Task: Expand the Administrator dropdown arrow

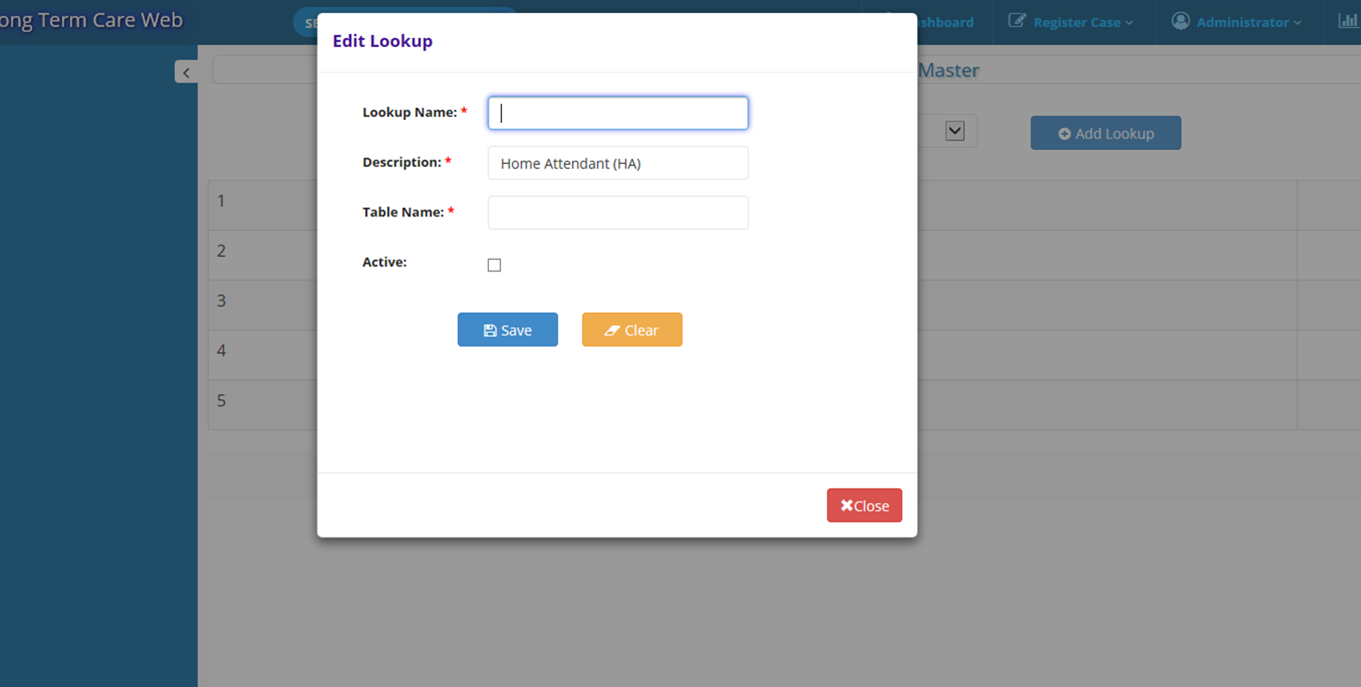Action: 1298,23
